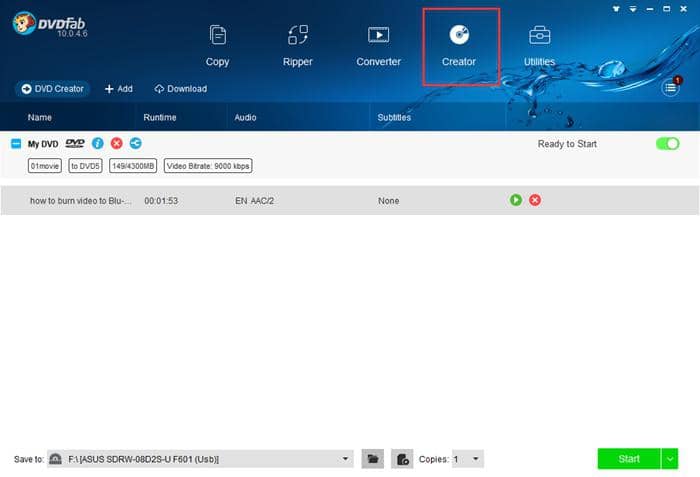Click the My DVD title label
This screenshot has height=477, width=700.
[x=43, y=144]
